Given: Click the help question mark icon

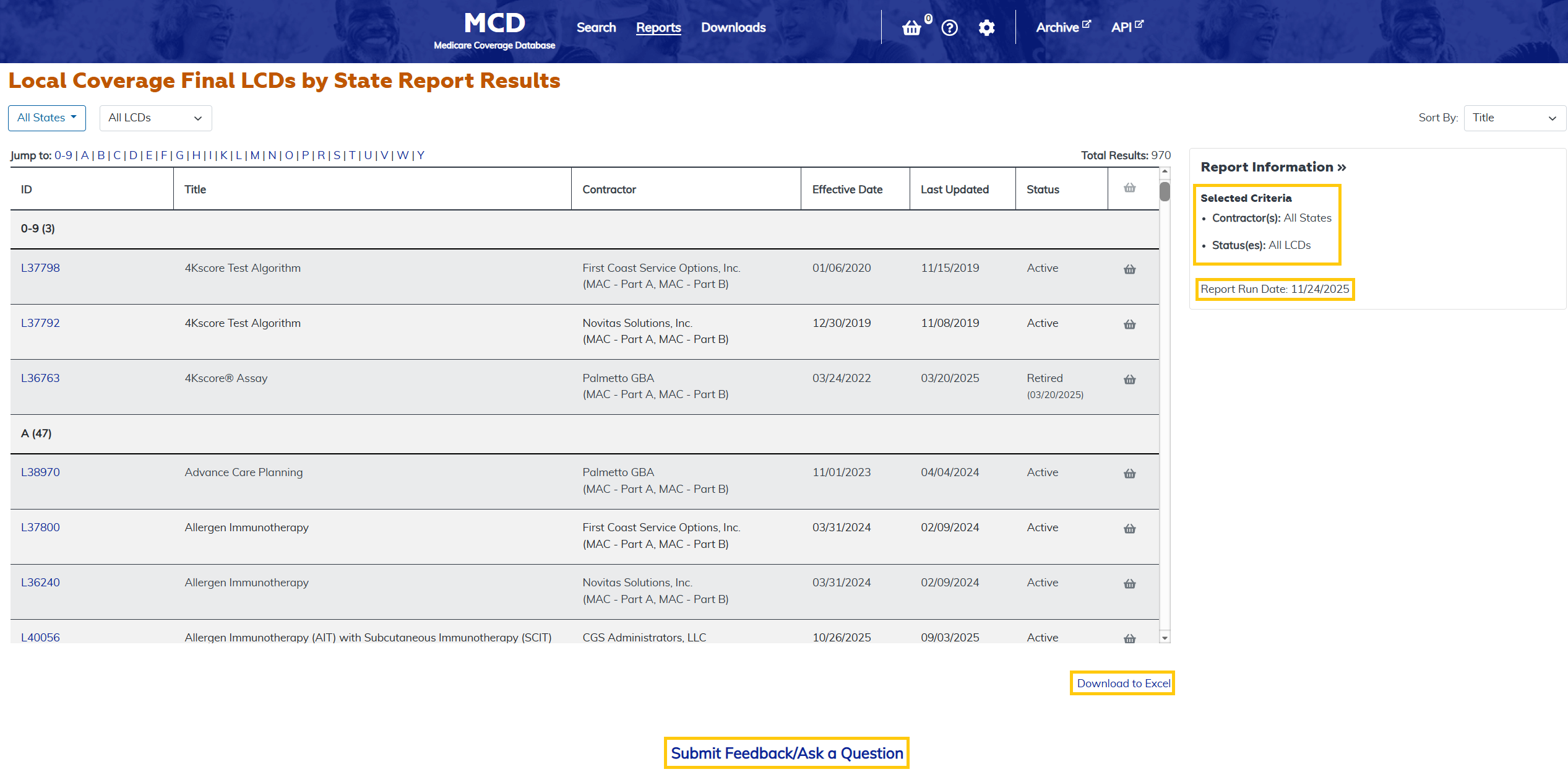Looking at the screenshot, I should click(949, 27).
